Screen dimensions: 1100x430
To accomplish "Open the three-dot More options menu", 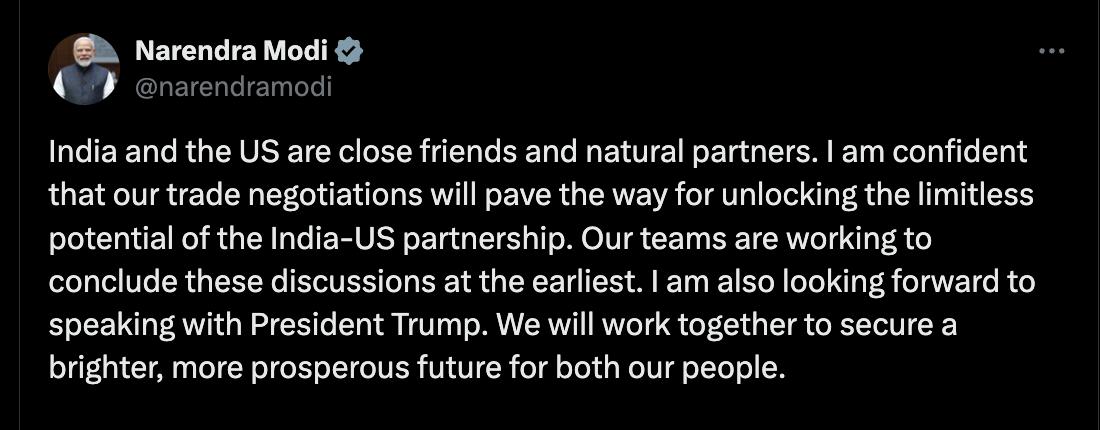I will pyautogui.click(x=1051, y=51).
